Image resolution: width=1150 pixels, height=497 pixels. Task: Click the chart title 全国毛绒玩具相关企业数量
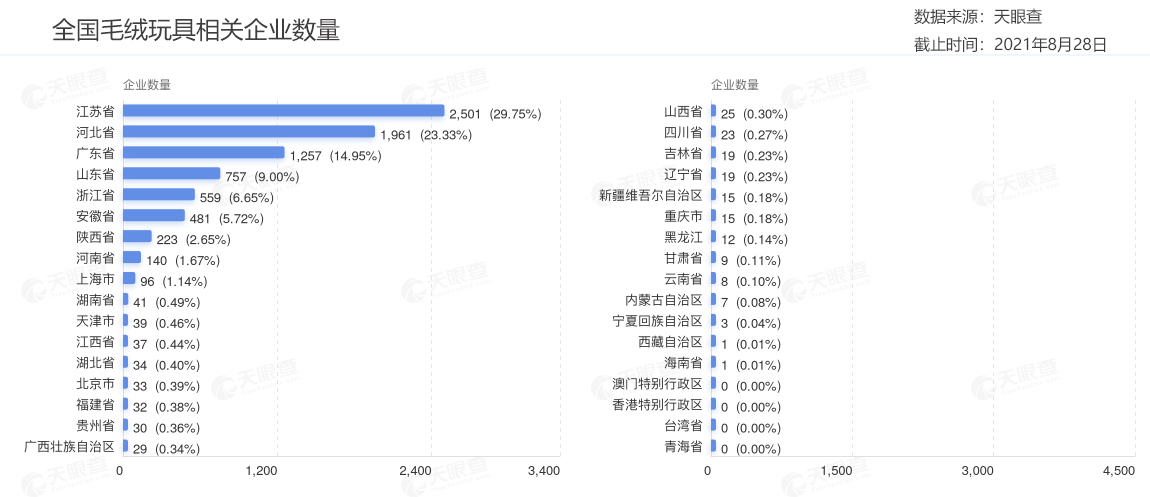tap(196, 30)
